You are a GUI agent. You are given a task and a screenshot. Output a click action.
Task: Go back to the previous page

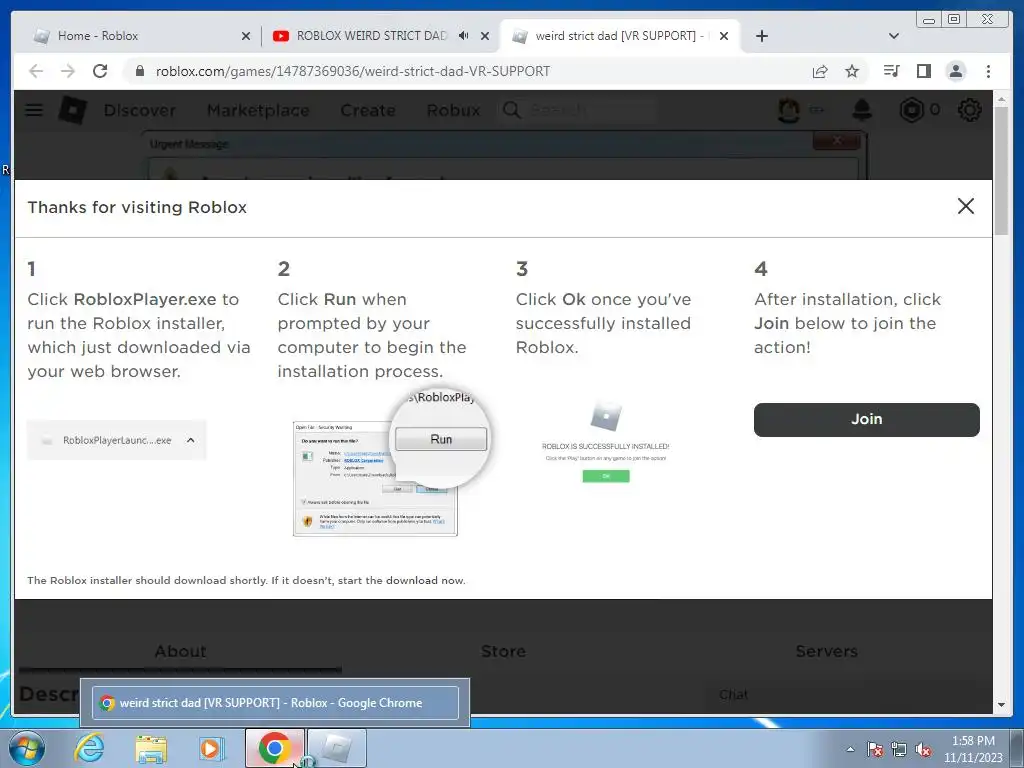click(36, 71)
